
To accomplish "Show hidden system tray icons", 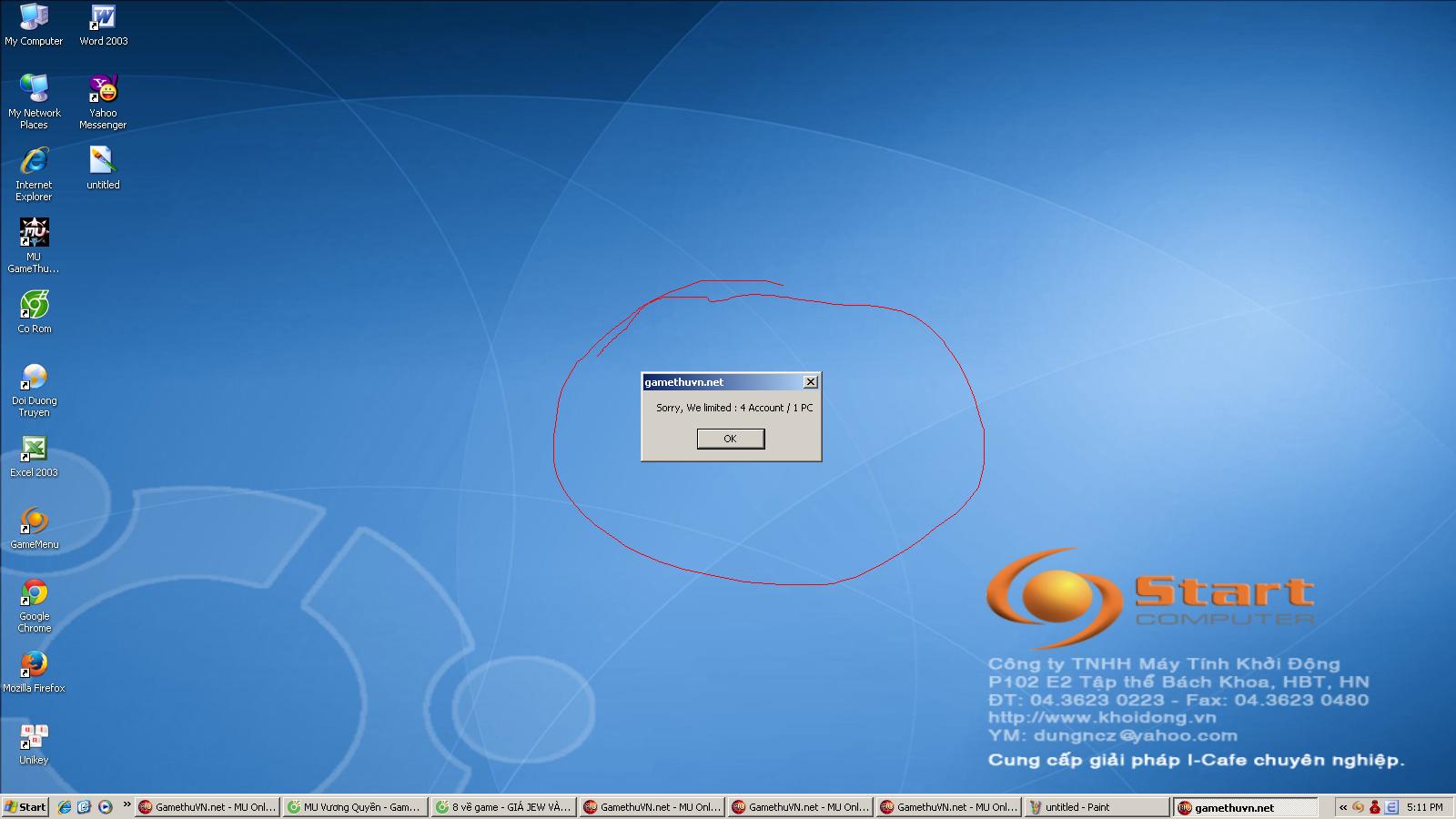I will [x=1342, y=807].
